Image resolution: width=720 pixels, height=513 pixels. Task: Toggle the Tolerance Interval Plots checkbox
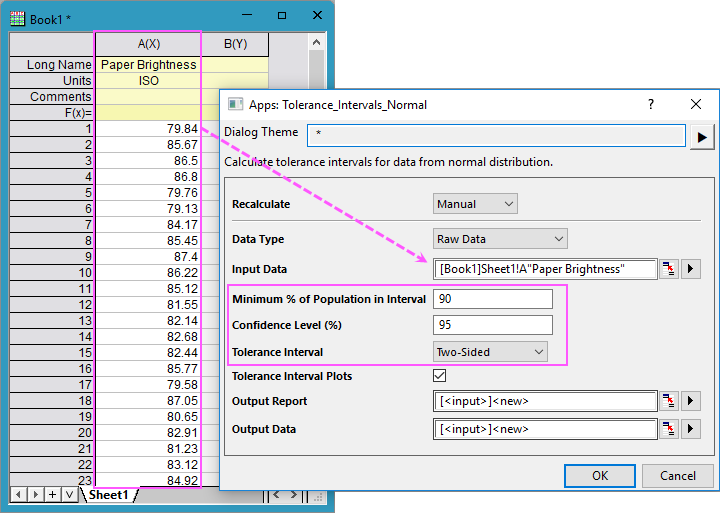(440, 376)
